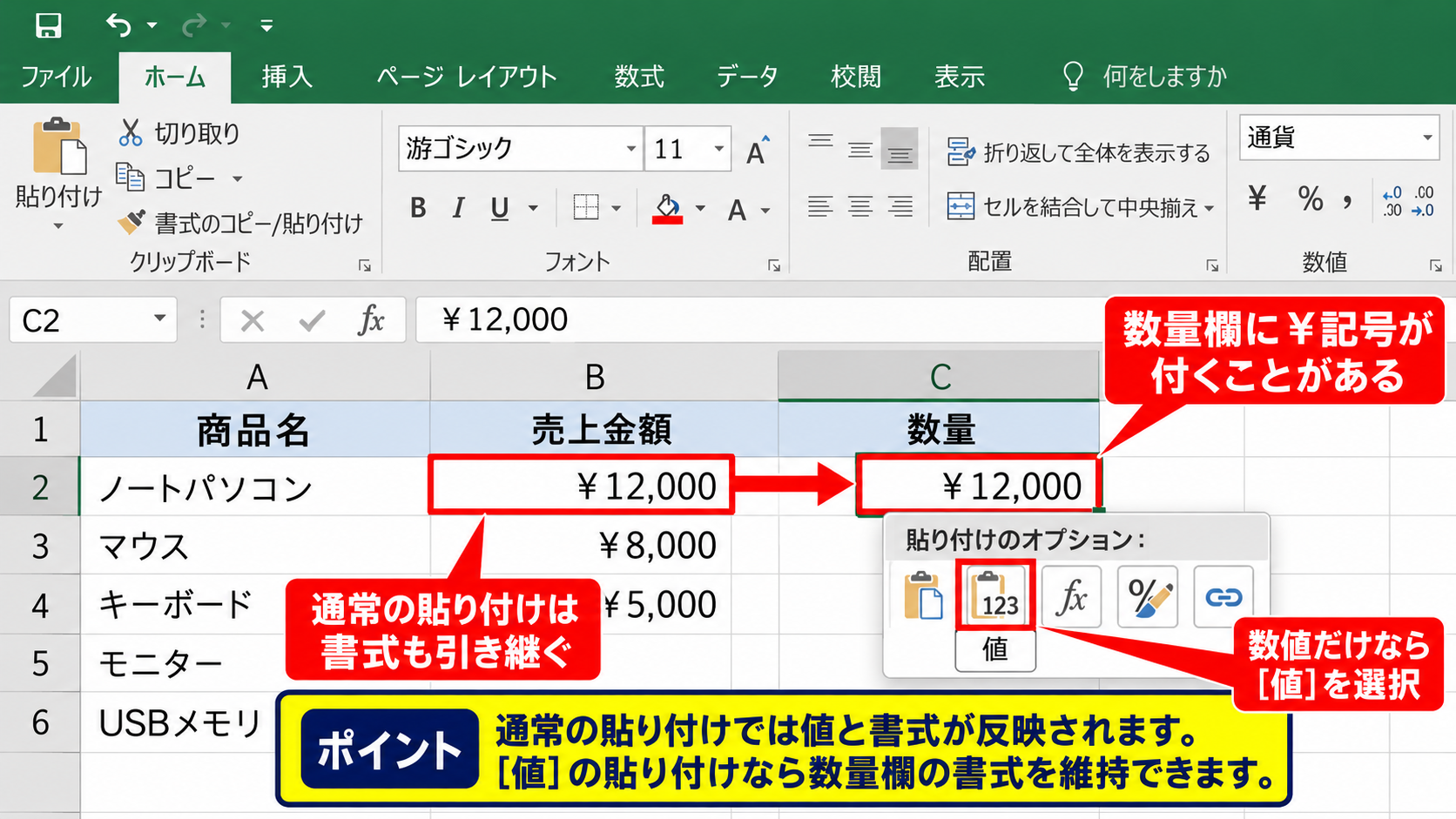Click Wrap Text (折り返して全体を表示する)
This screenshot has width=1456, height=819.
[x=1078, y=152]
